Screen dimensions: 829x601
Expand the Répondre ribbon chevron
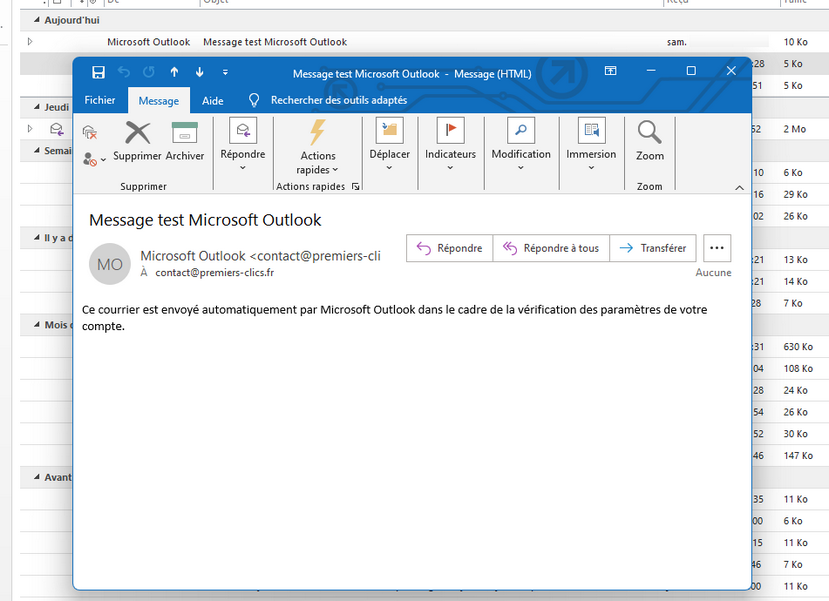coord(243,168)
